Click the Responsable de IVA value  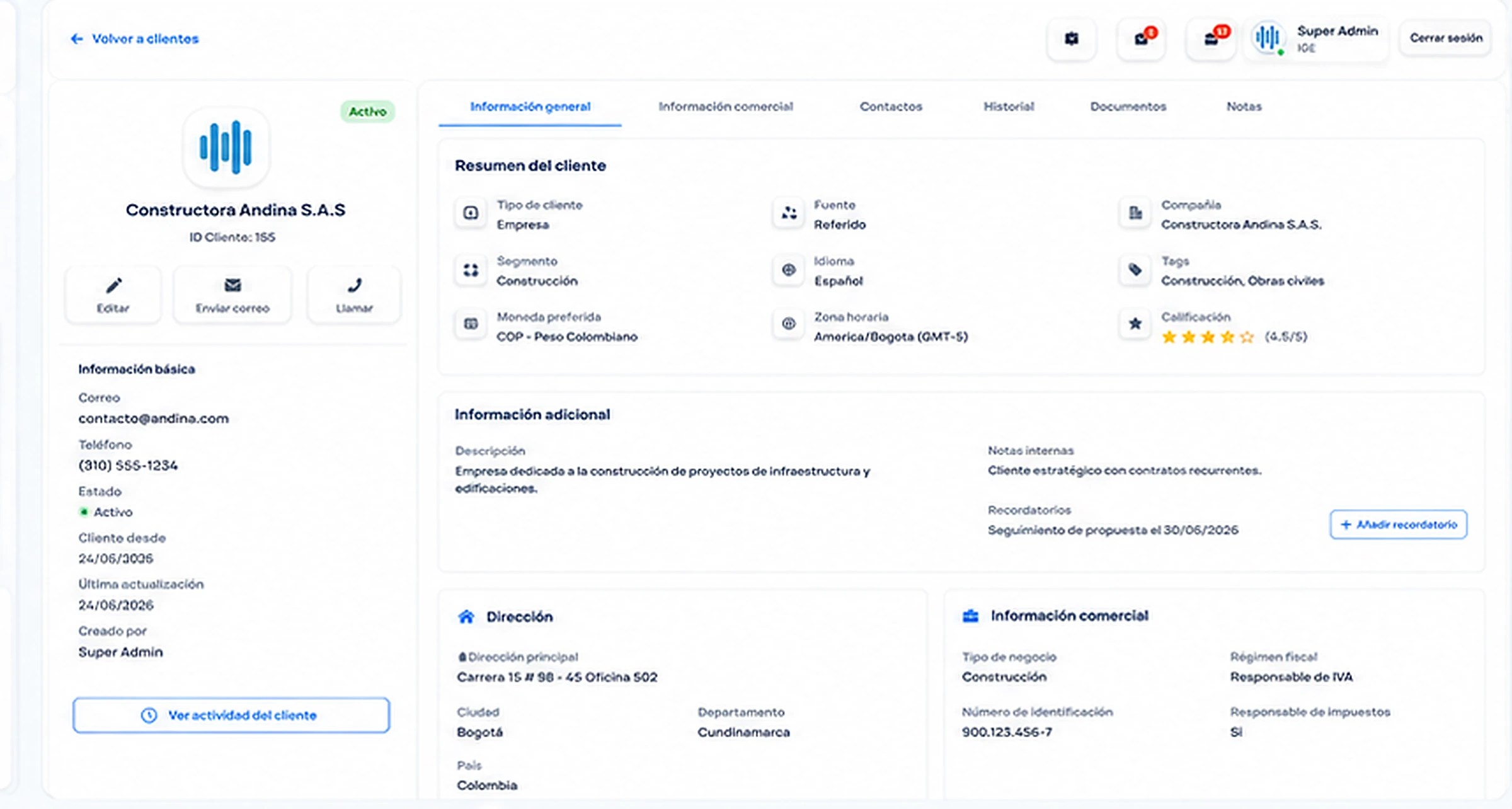coord(1291,677)
